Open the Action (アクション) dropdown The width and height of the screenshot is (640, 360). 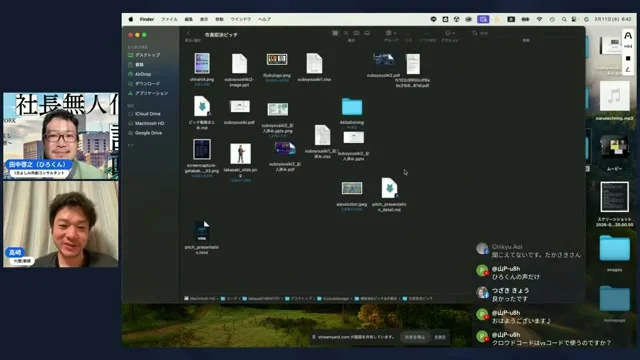point(450,33)
